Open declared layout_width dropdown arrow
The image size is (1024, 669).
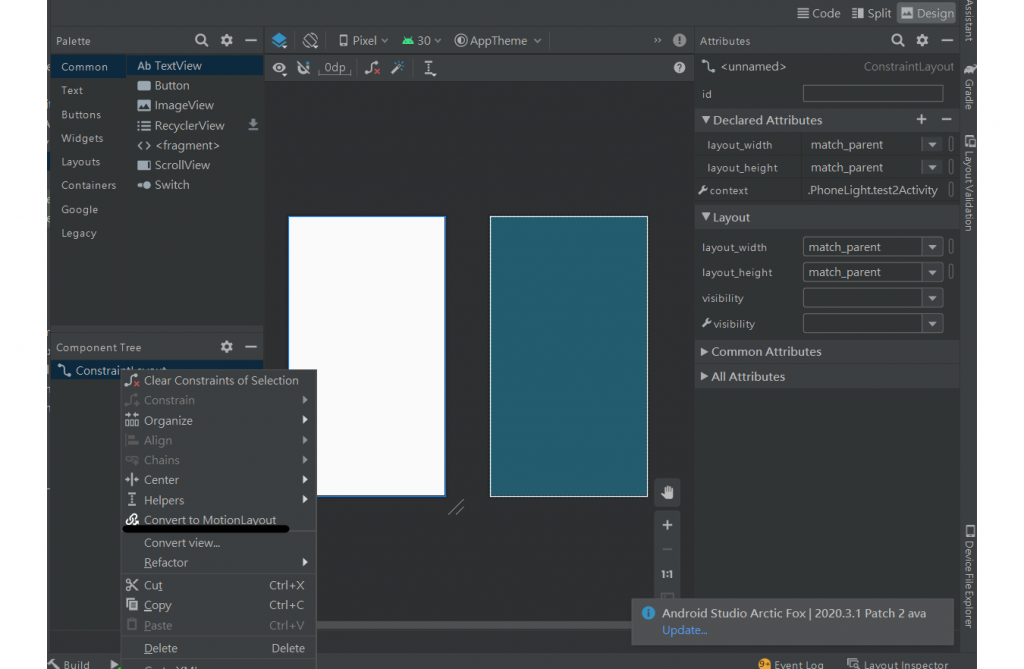click(932, 144)
